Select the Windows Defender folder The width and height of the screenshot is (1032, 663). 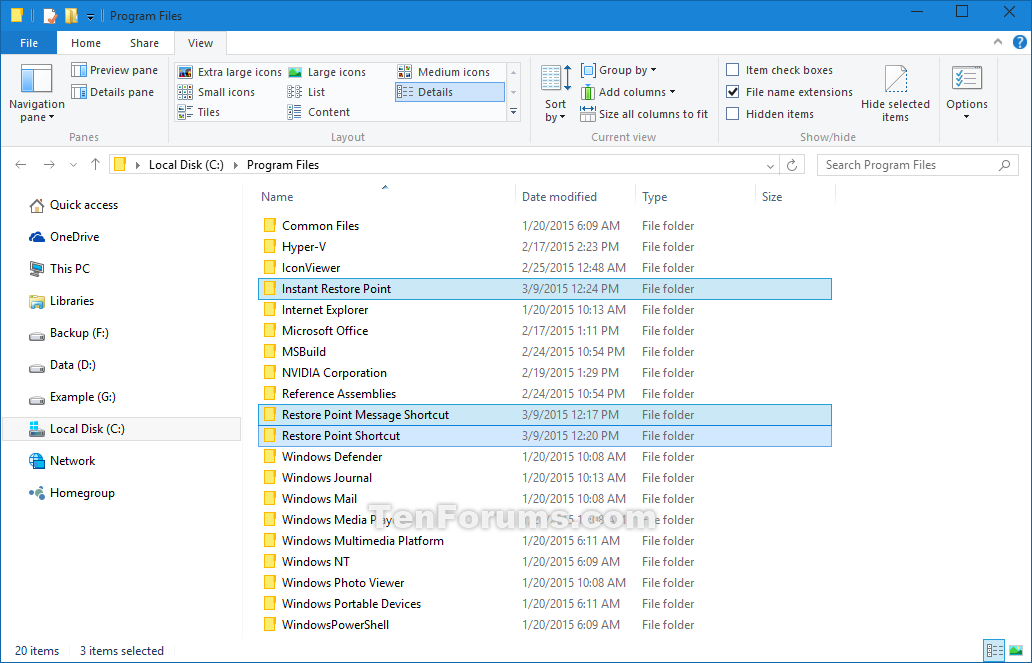[545, 457]
